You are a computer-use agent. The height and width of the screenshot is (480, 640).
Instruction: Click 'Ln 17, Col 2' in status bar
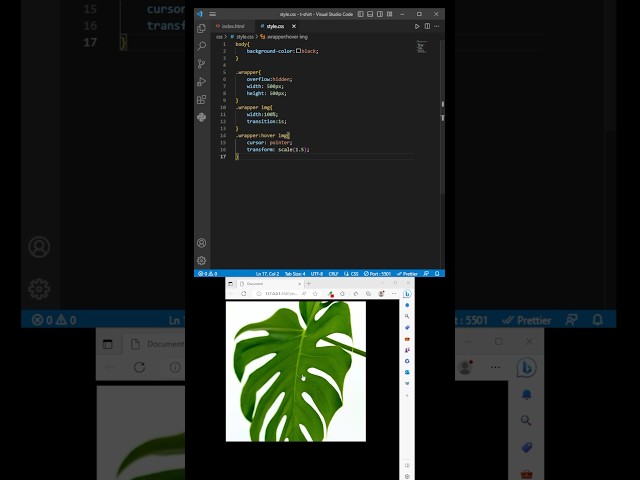(x=267, y=273)
